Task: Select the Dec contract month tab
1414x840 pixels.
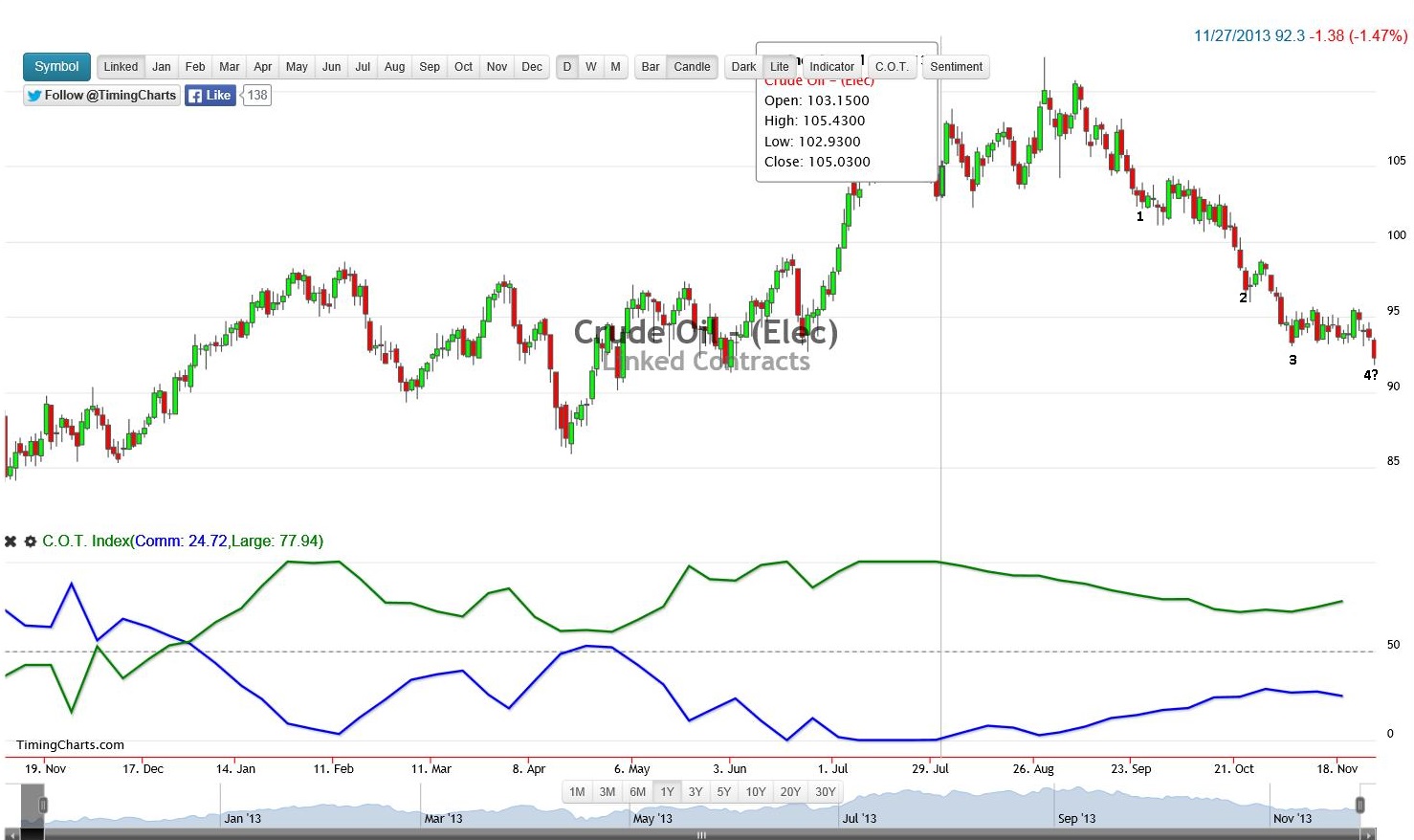Action: tap(532, 67)
